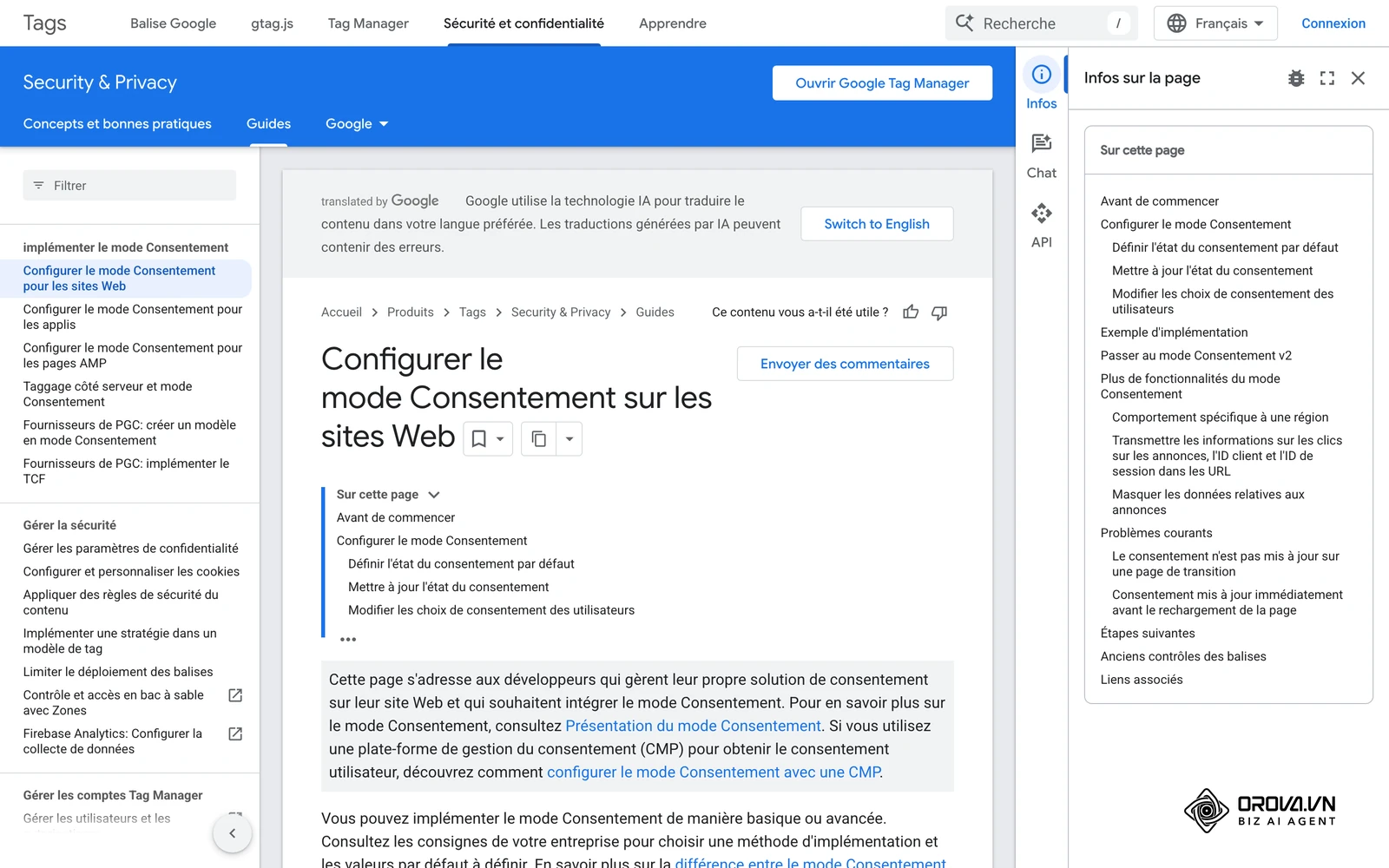Click the three dots to expand page contents

(x=348, y=640)
